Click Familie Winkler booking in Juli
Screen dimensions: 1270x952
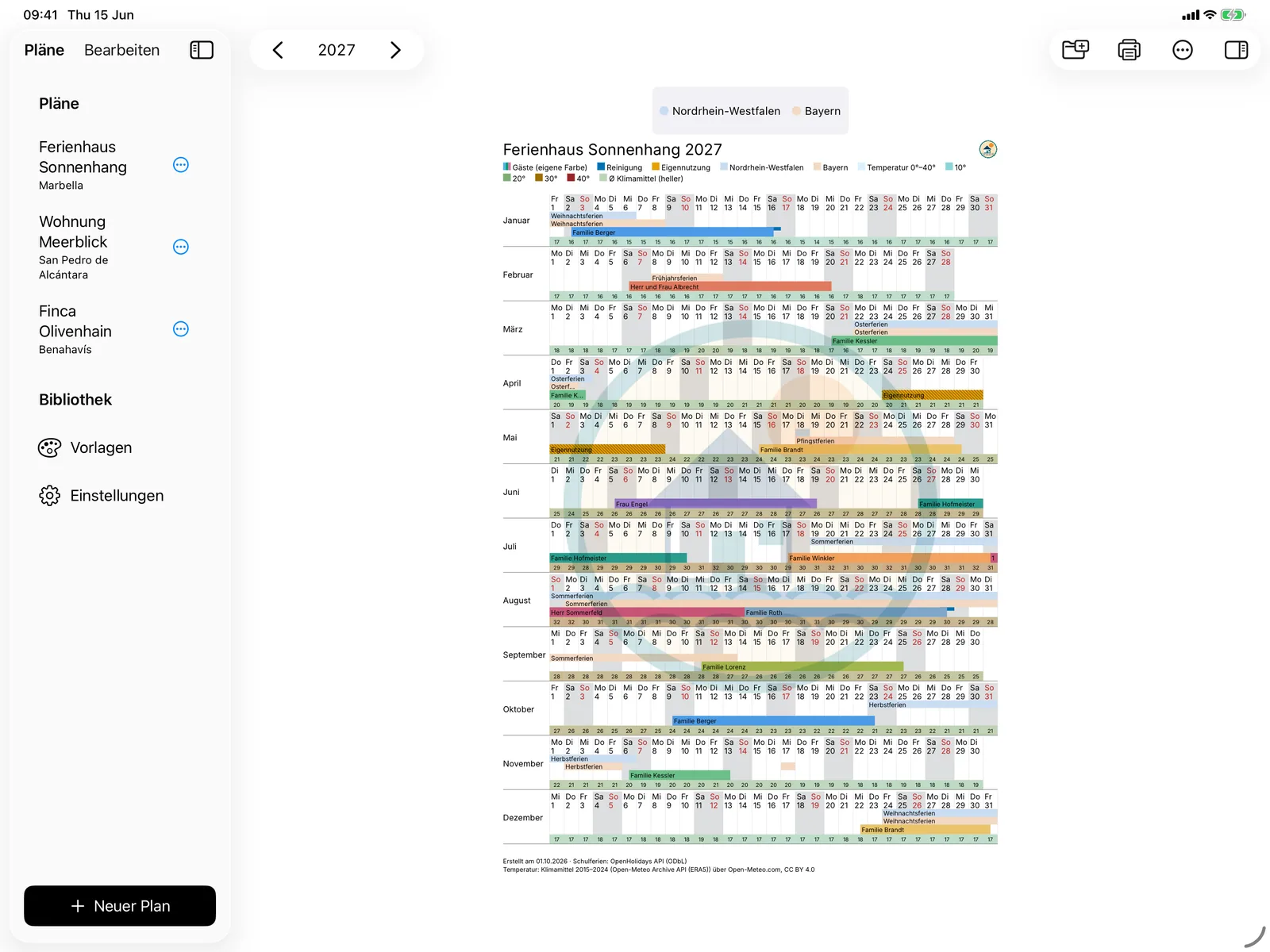pyautogui.click(x=889, y=558)
